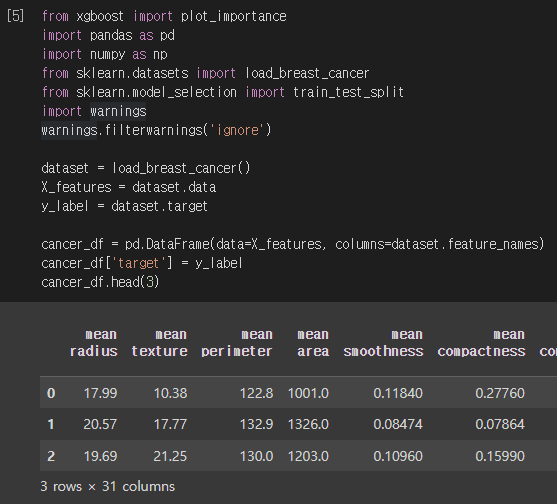Click the 'mean area' column header
Image resolution: width=557 pixels, height=504 pixels.
313,343
